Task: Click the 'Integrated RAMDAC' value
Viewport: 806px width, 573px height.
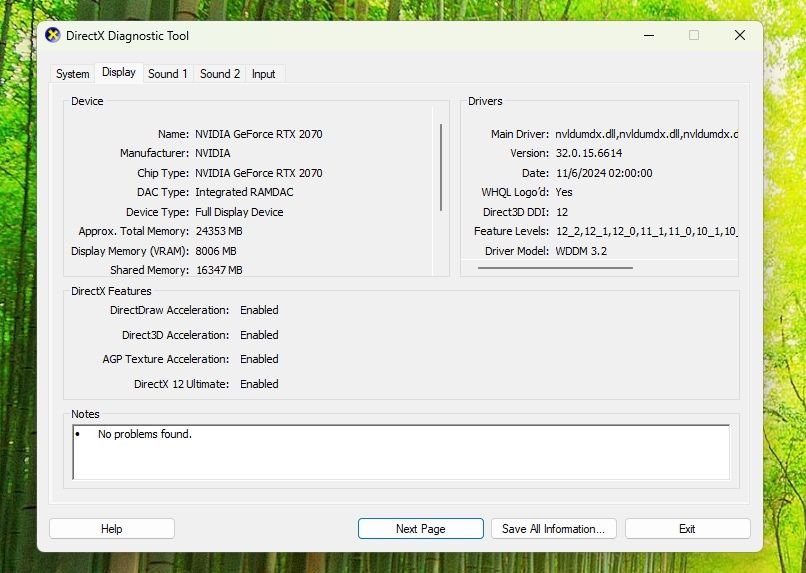Action: click(244, 192)
